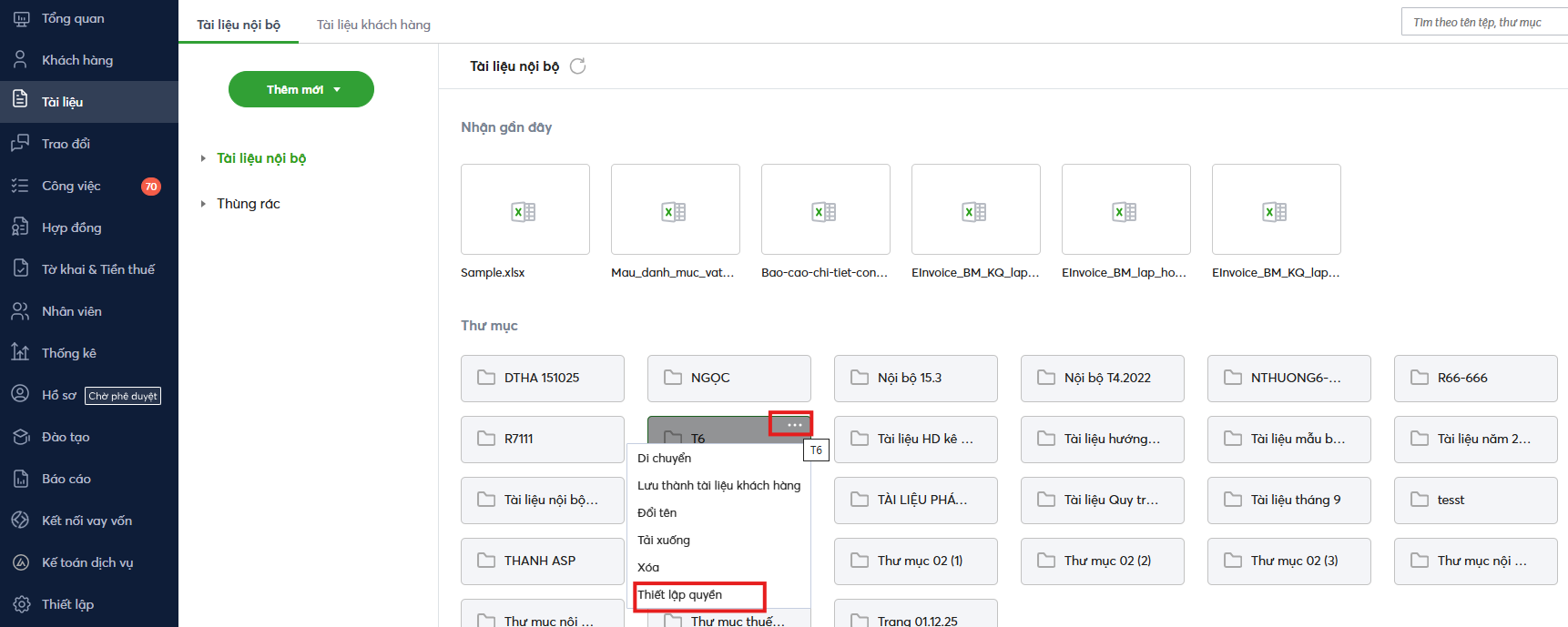This screenshot has width=1568, height=627.
Task: Open the Sample.xlsx file thumbnail
Action: coord(524,209)
